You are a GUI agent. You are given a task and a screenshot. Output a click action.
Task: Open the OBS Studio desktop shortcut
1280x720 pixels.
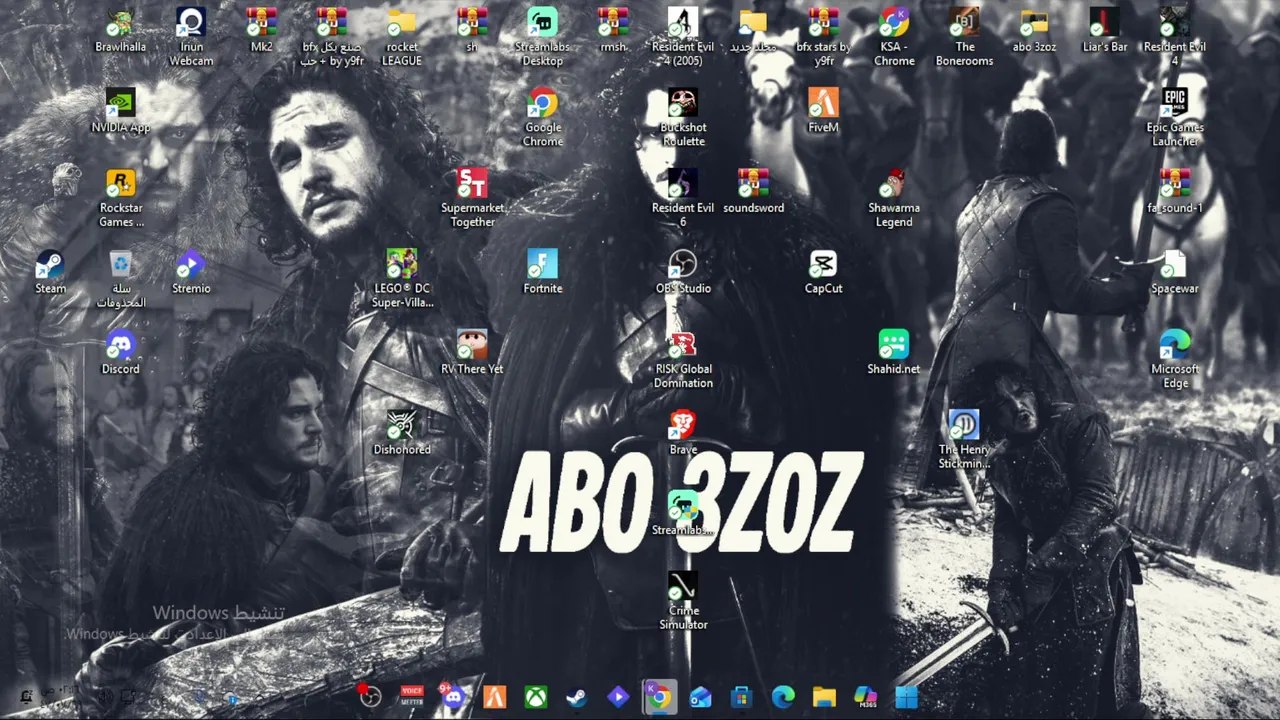point(683,272)
